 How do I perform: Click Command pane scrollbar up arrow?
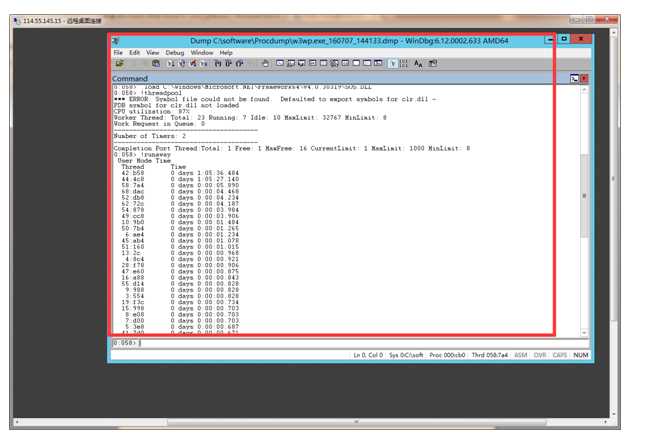(x=584, y=89)
